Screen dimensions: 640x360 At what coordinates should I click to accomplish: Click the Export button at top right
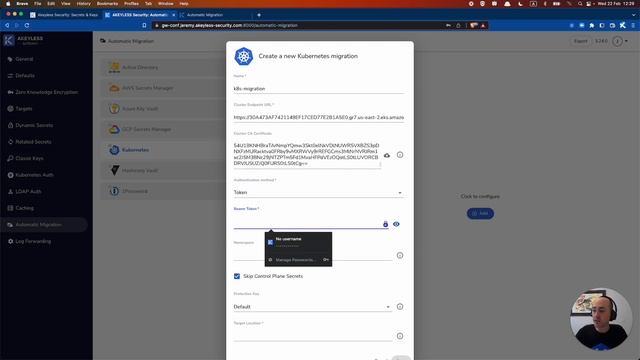coord(580,41)
